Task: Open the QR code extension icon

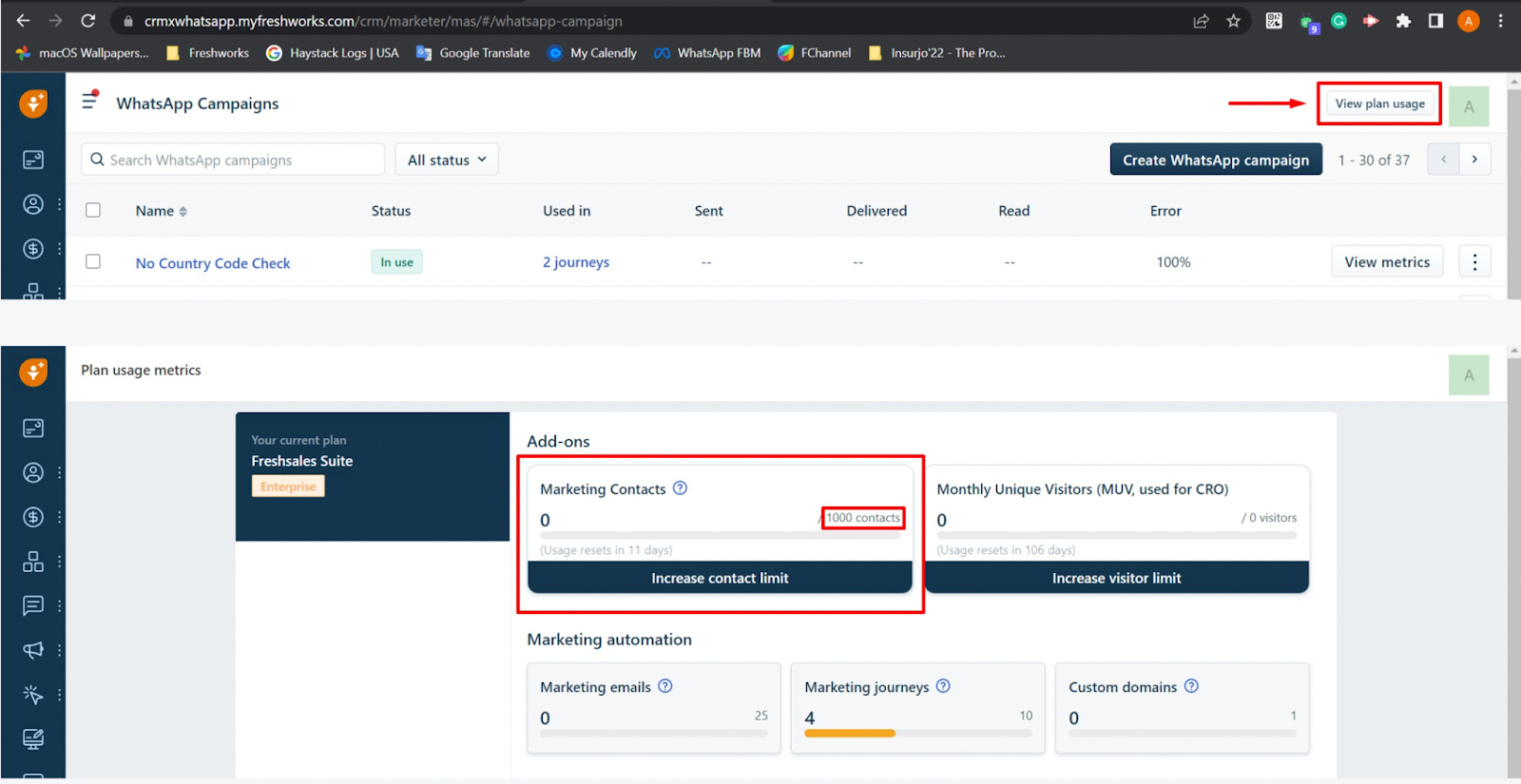Action: point(1274,21)
